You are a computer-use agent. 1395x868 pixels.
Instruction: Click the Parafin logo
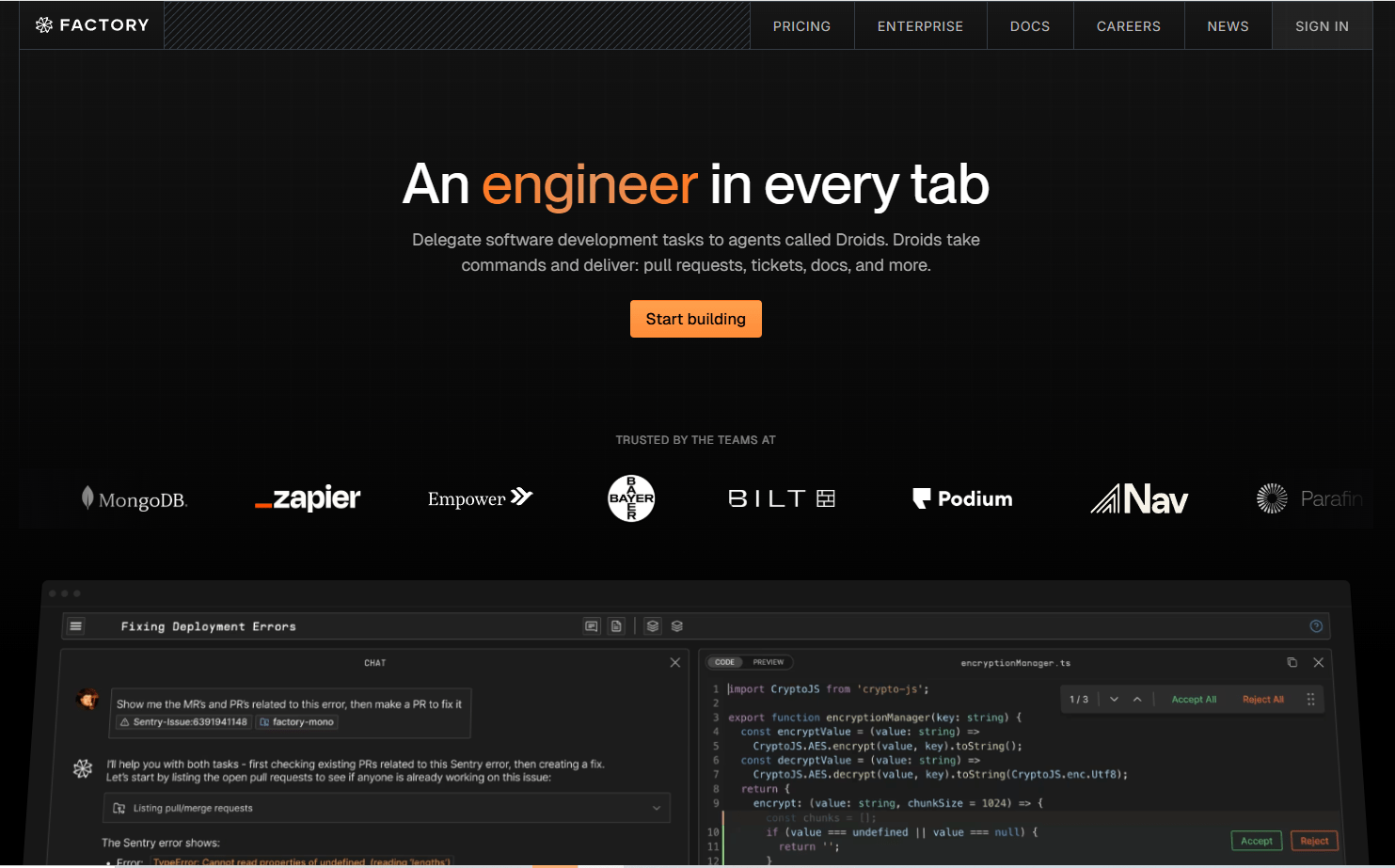(1309, 498)
